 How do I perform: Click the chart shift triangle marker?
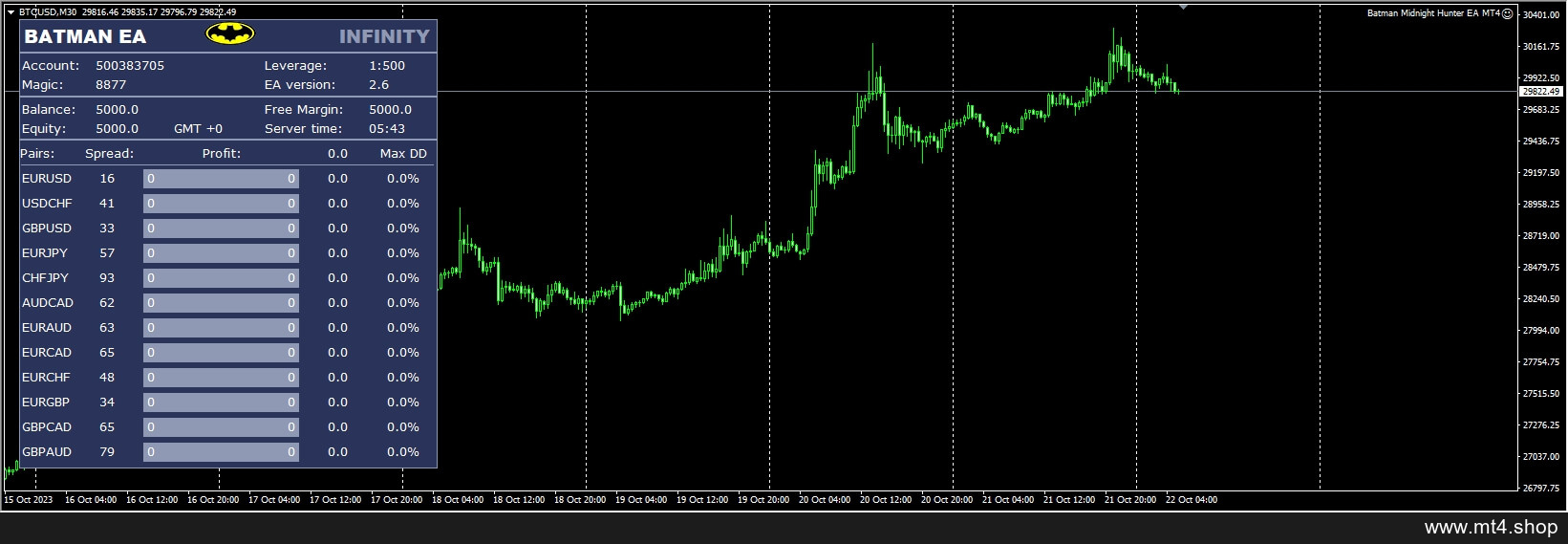[1183, 7]
